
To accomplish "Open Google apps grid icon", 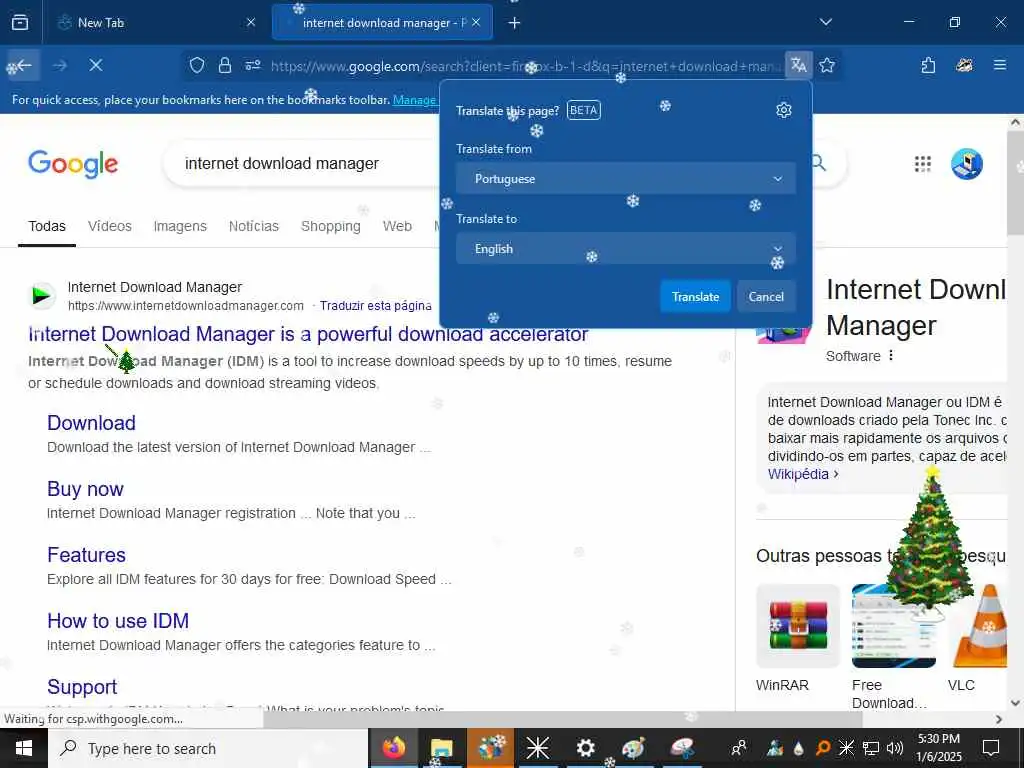I will tap(922, 164).
